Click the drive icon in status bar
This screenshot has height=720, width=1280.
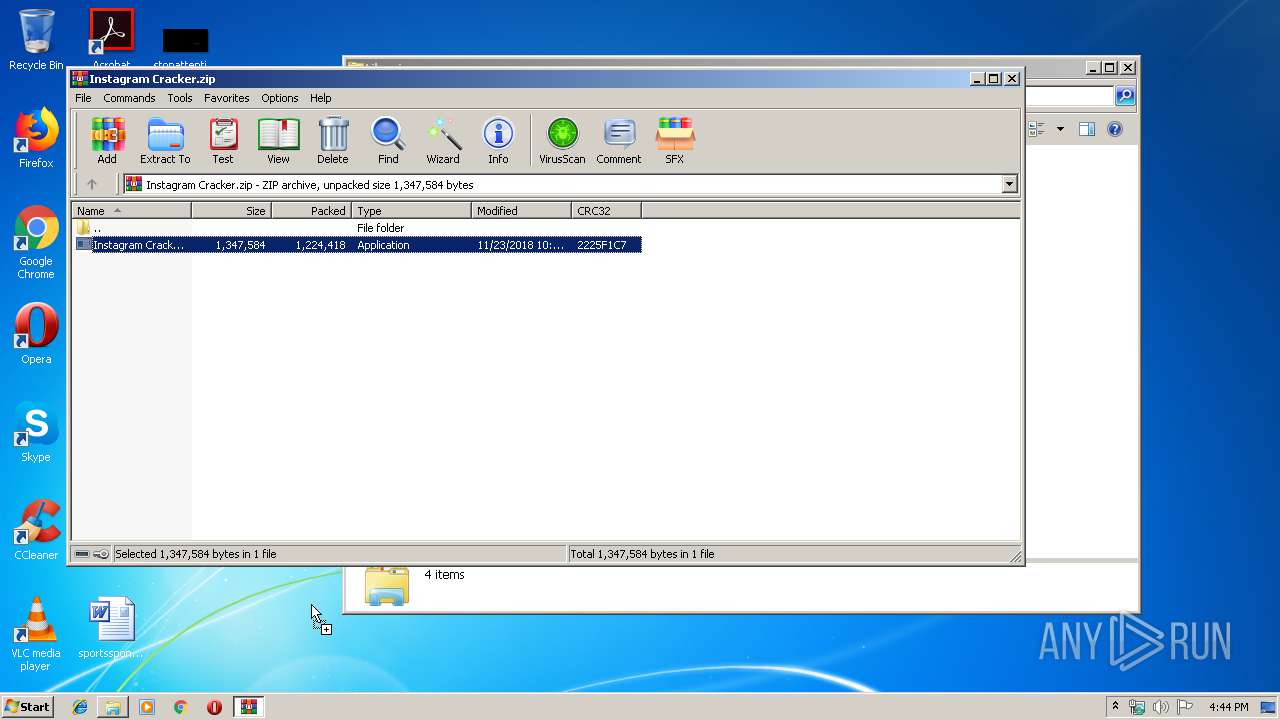pyautogui.click(x=82, y=554)
